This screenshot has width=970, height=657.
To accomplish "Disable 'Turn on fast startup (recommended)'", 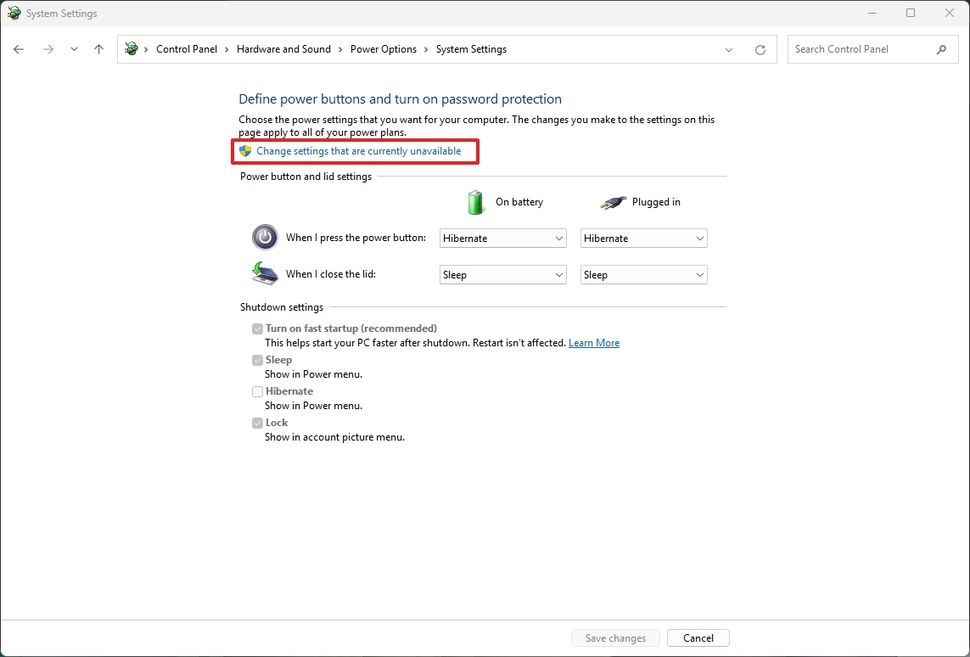I will (257, 328).
